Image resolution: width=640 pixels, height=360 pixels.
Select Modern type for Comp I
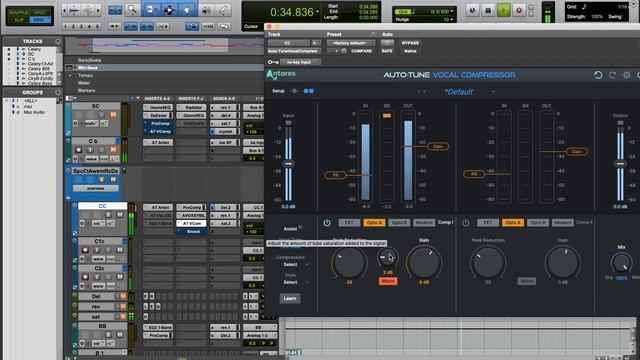coord(424,223)
